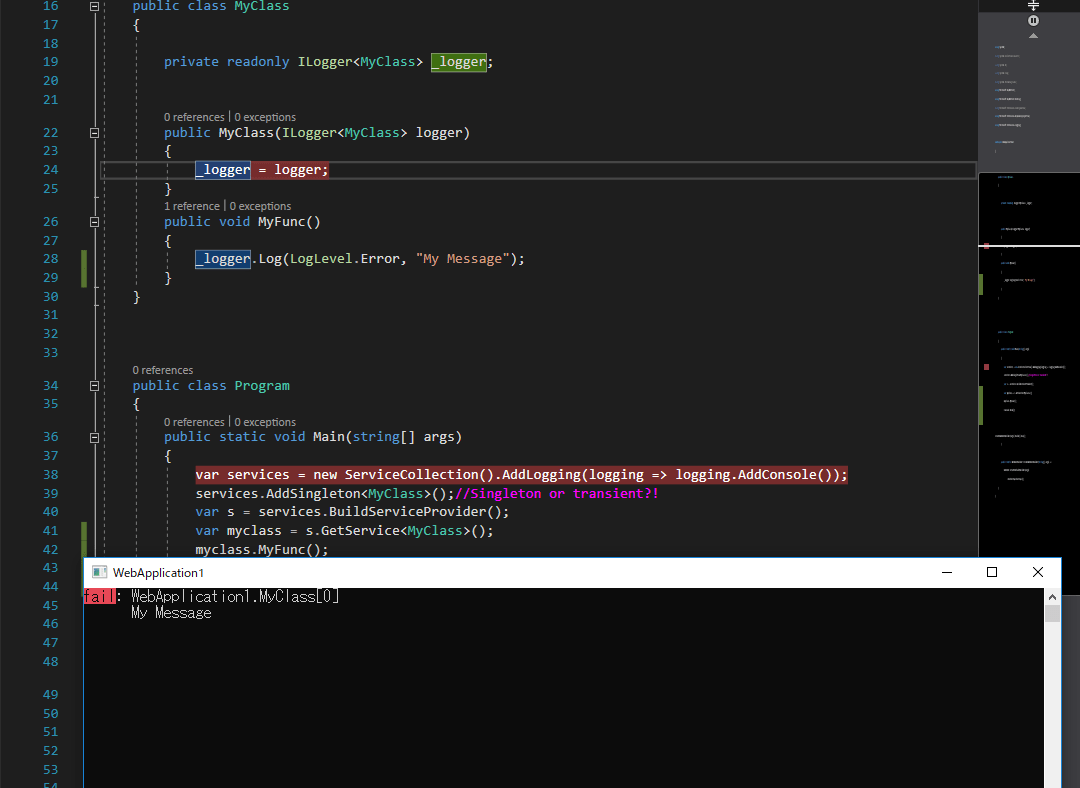Minimize the WebApplication1 console window
The height and width of the screenshot is (788, 1080).
pos(946,572)
